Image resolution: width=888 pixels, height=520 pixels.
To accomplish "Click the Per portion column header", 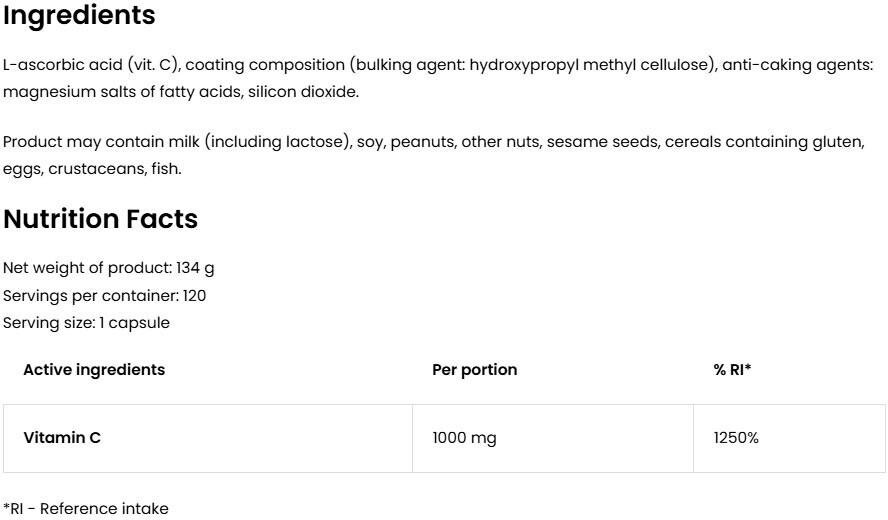I will pos(474,370).
